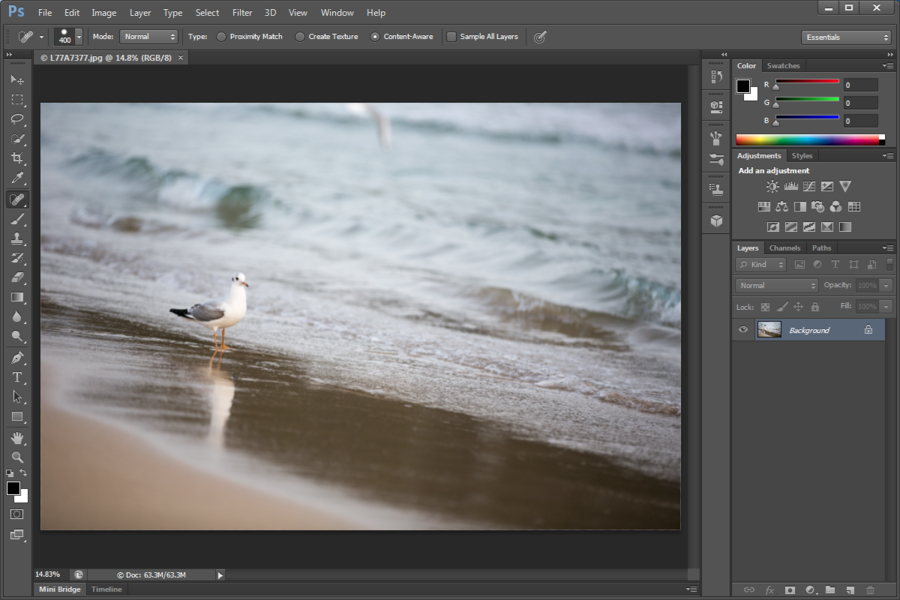Add a Brightness/Contrast adjustment
Screen dimensions: 900x600
point(773,187)
